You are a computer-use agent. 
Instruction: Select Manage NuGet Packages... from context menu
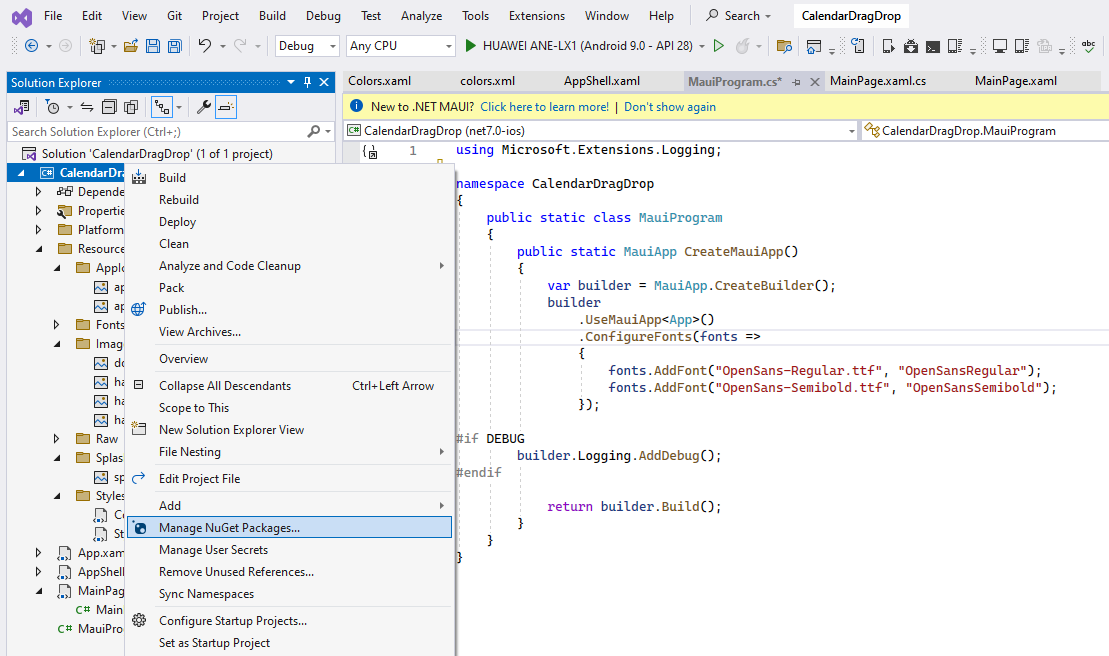289,527
